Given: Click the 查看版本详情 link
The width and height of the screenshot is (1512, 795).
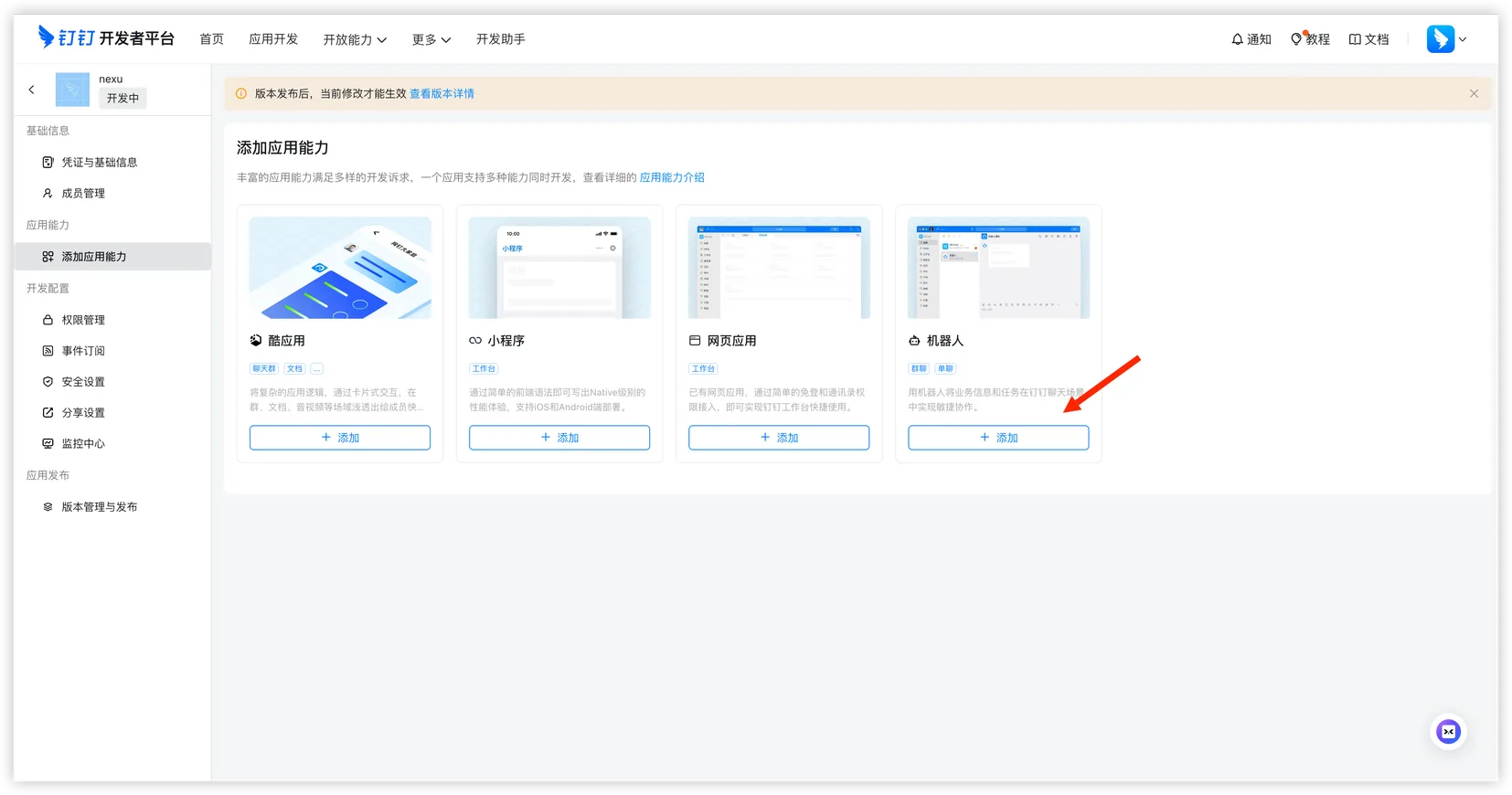Looking at the screenshot, I should point(442,94).
